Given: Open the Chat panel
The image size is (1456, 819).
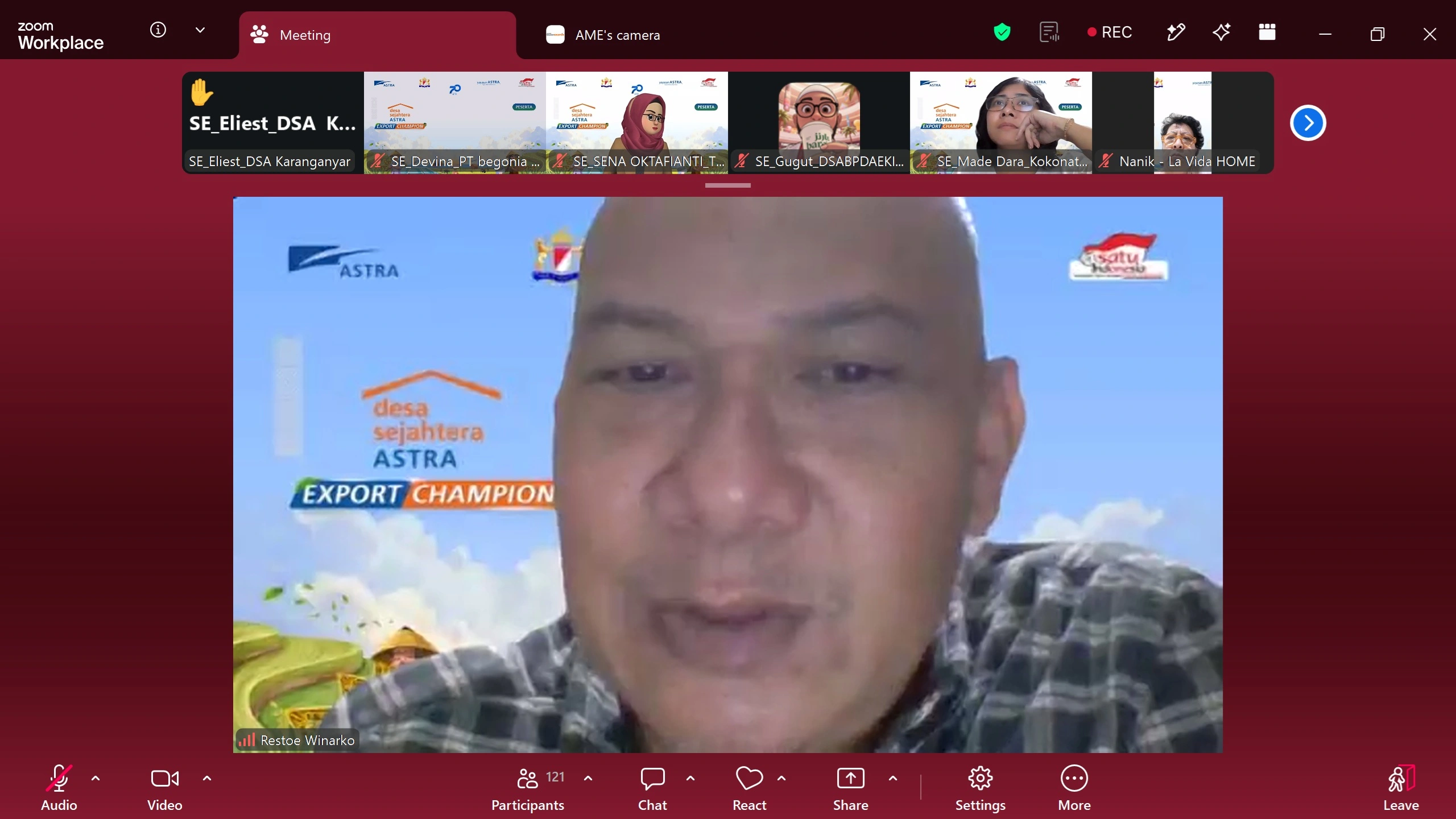Looking at the screenshot, I should pos(652,788).
